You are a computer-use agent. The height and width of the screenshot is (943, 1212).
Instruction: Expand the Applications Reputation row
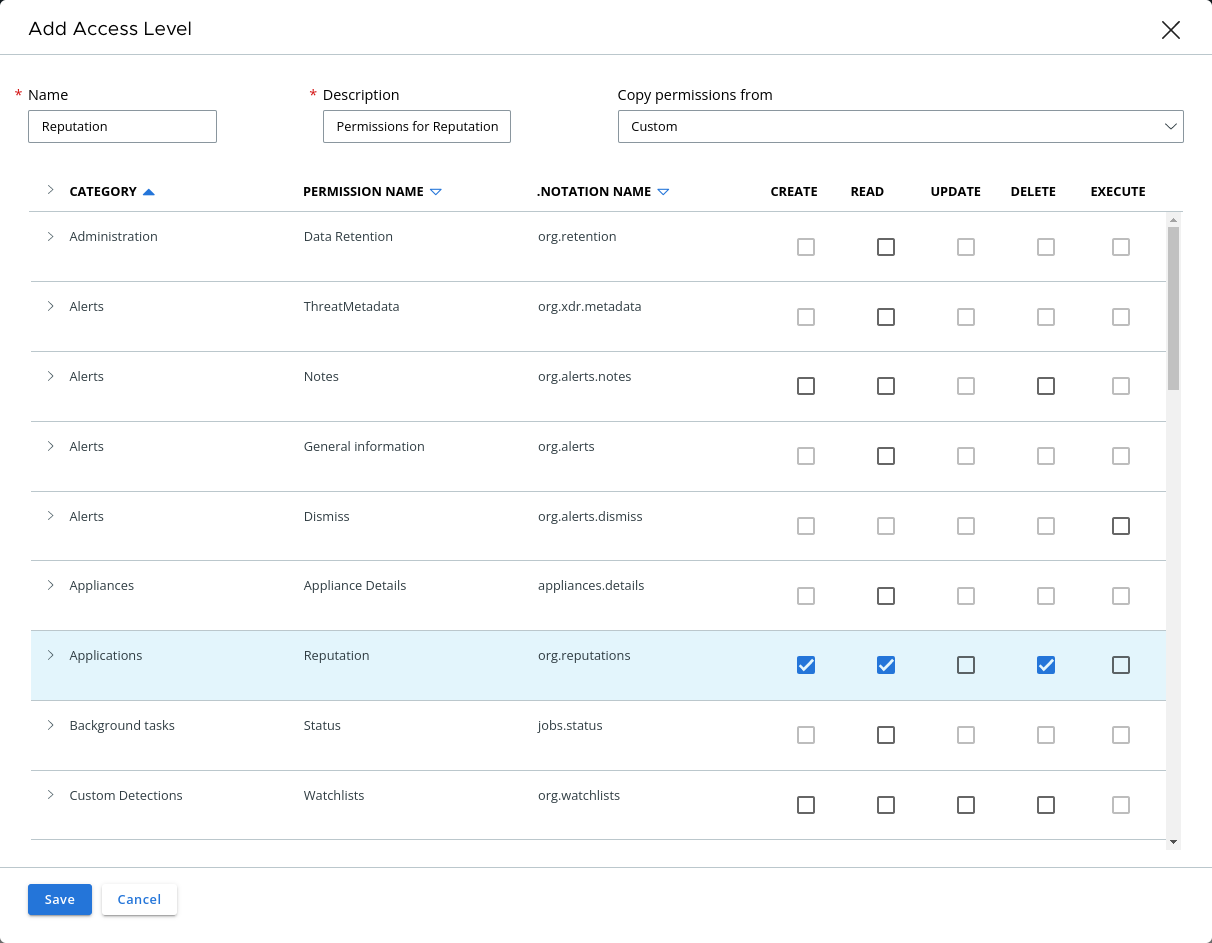(x=50, y=656)
